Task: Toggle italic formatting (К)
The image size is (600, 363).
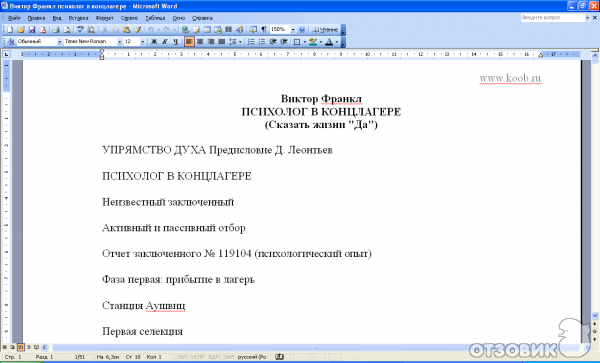Action: pyautogui.click(x=165, y=42)
